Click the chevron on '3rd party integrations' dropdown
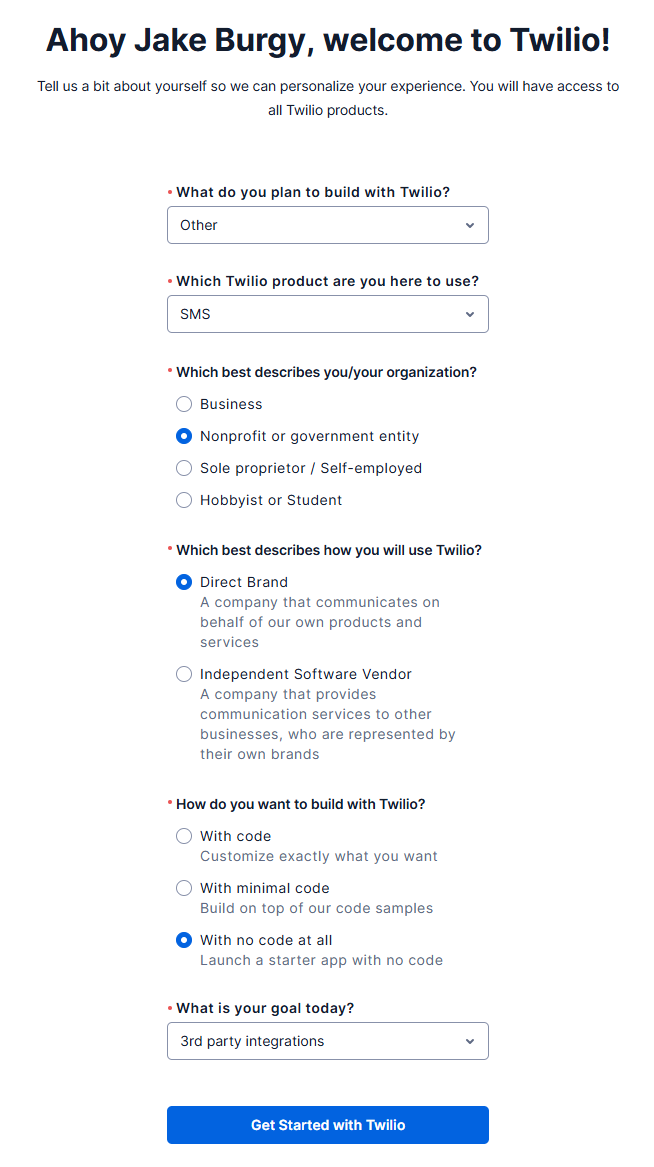The image size is (654, 1167). click(470, 1041)
